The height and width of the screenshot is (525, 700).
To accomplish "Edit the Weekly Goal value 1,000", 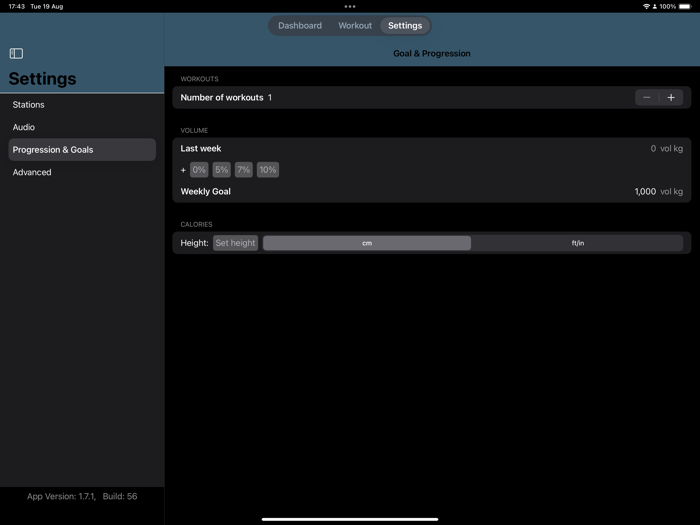I will tap(645, 192).
